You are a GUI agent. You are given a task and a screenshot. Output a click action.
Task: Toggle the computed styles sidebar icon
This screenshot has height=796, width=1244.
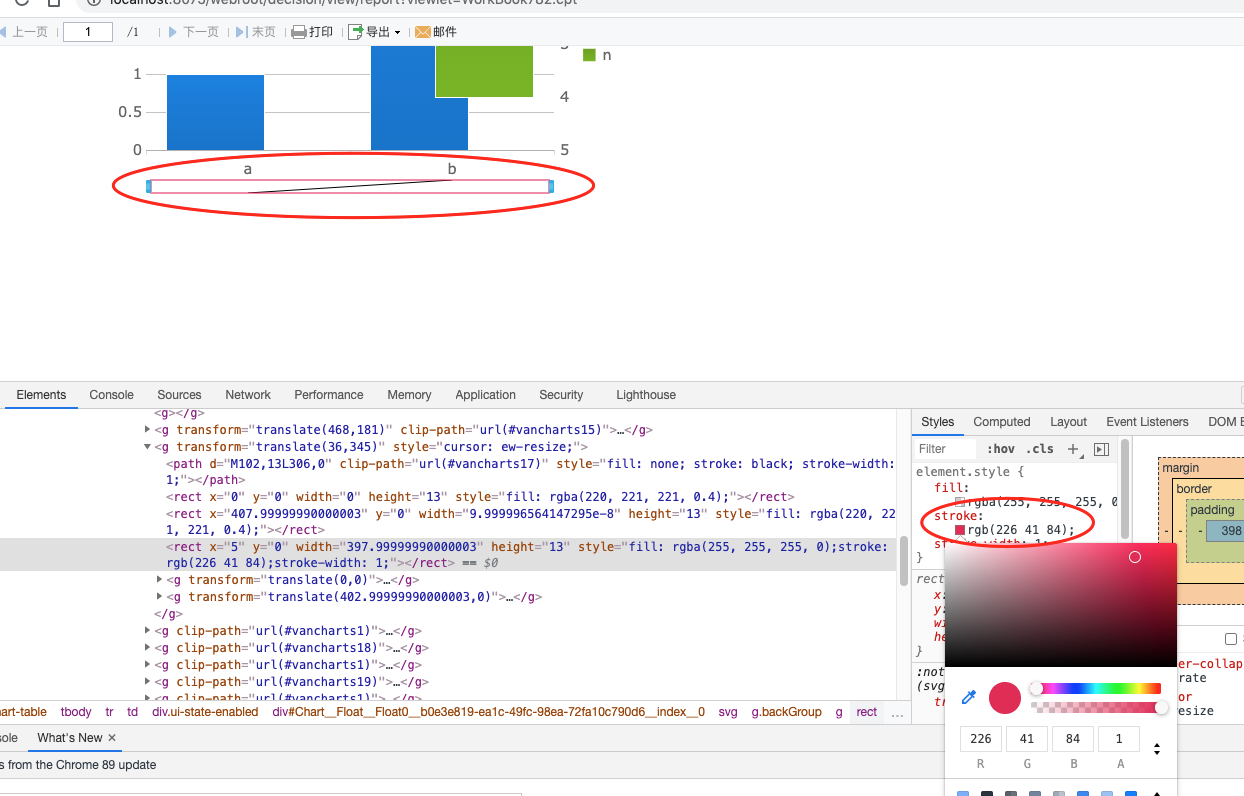1101,449
